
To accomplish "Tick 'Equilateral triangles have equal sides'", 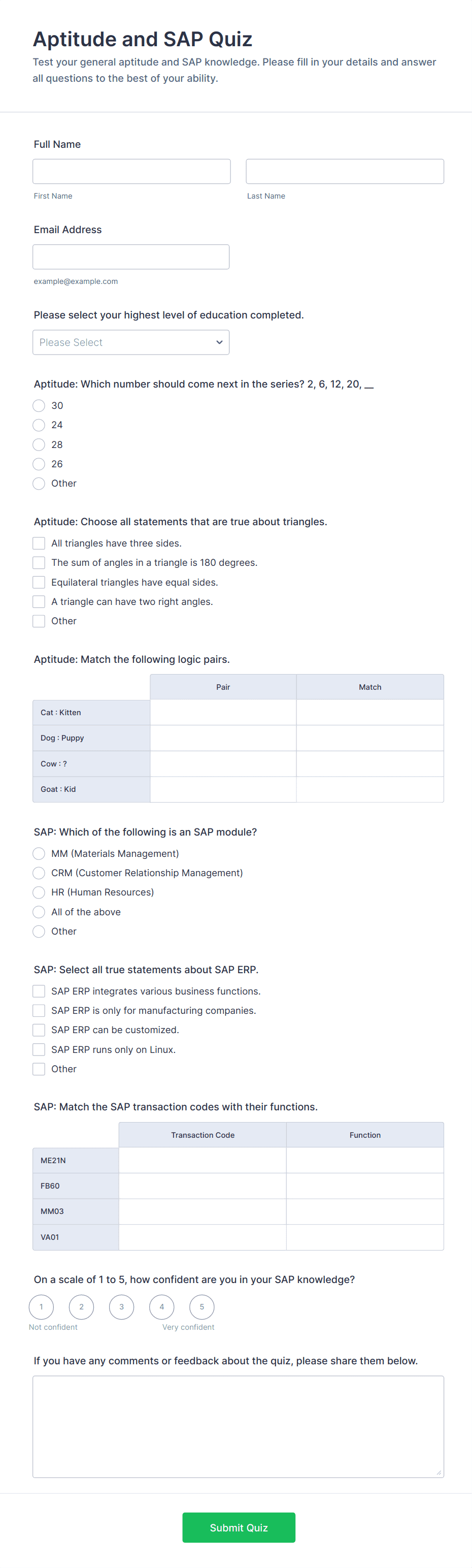I will point(39,582).
